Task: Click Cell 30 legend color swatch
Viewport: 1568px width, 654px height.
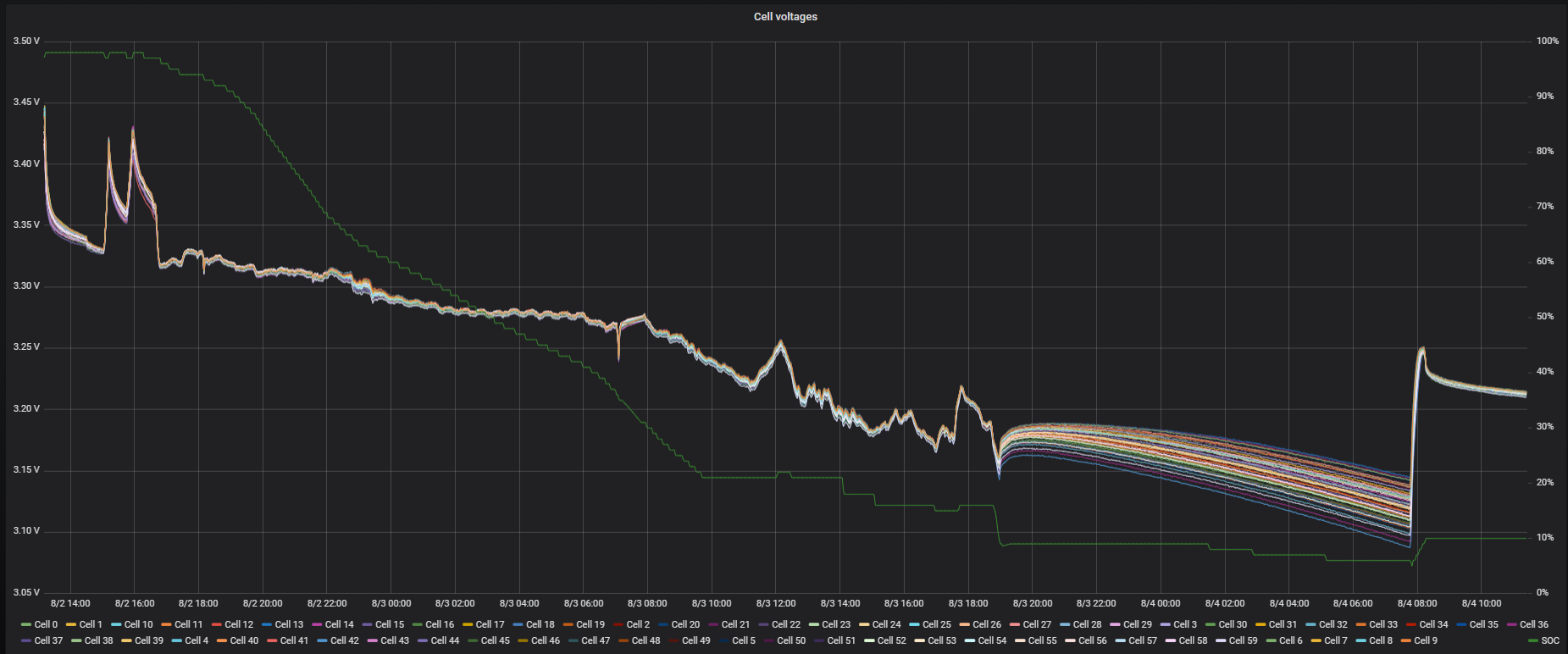Action: pyautogui.click(x=1211, y=624)
